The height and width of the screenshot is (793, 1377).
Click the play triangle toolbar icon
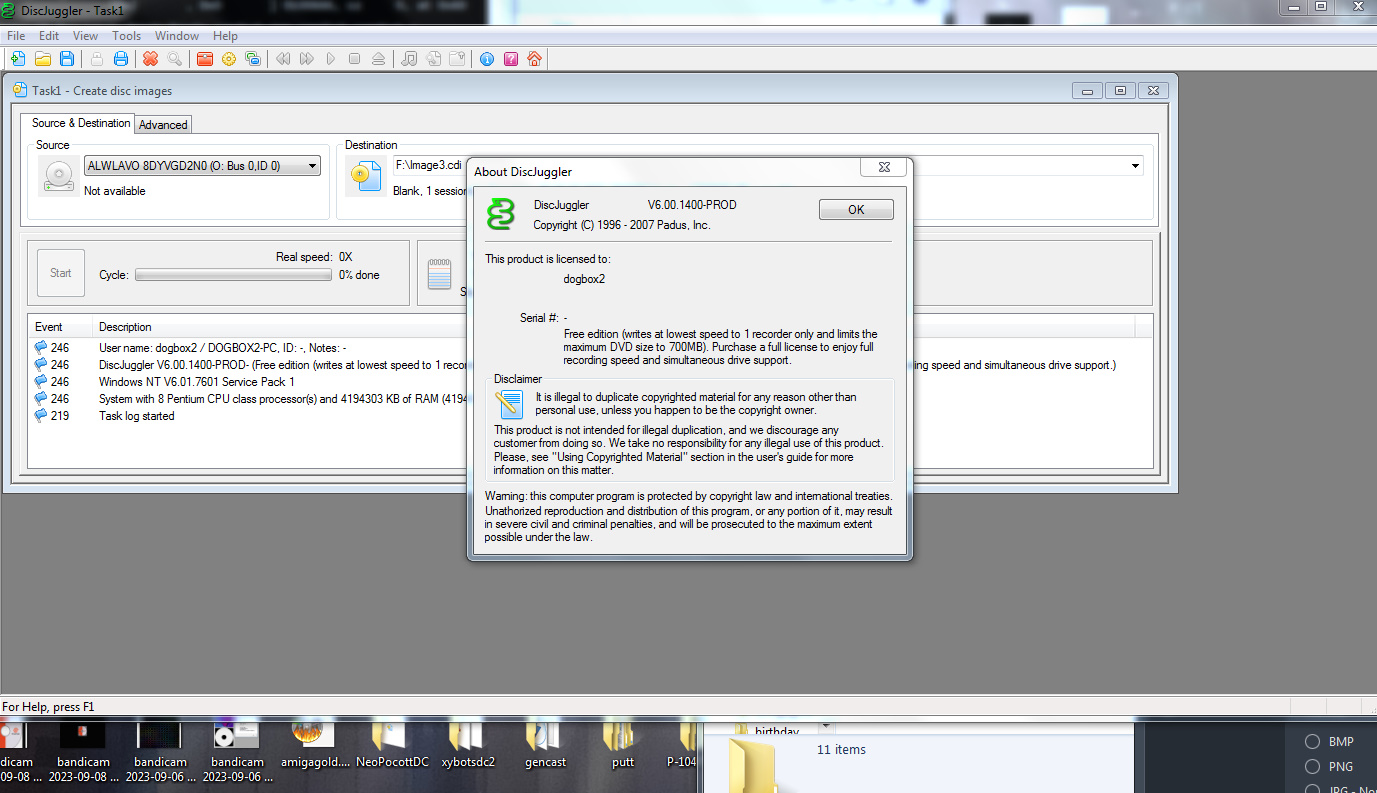[x=331, y=59]
